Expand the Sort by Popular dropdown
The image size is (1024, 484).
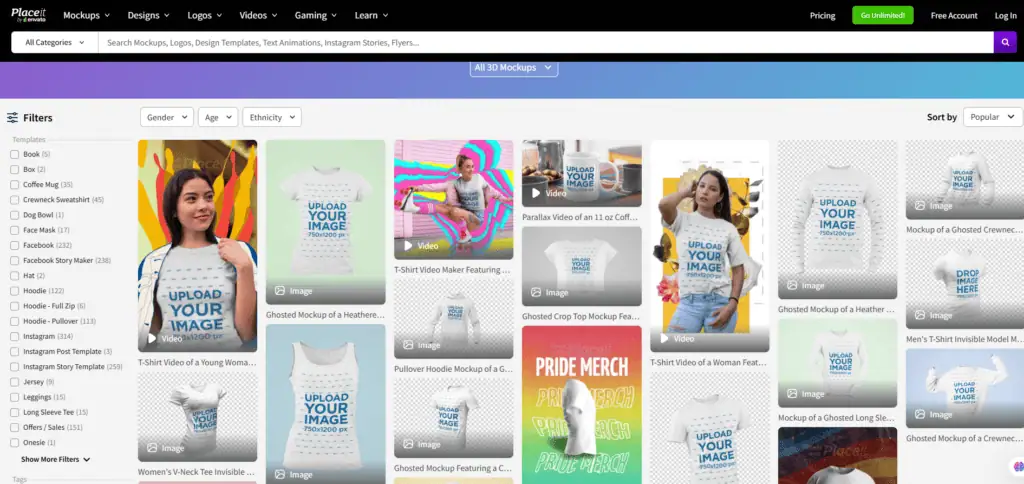(x=991, y=117)
